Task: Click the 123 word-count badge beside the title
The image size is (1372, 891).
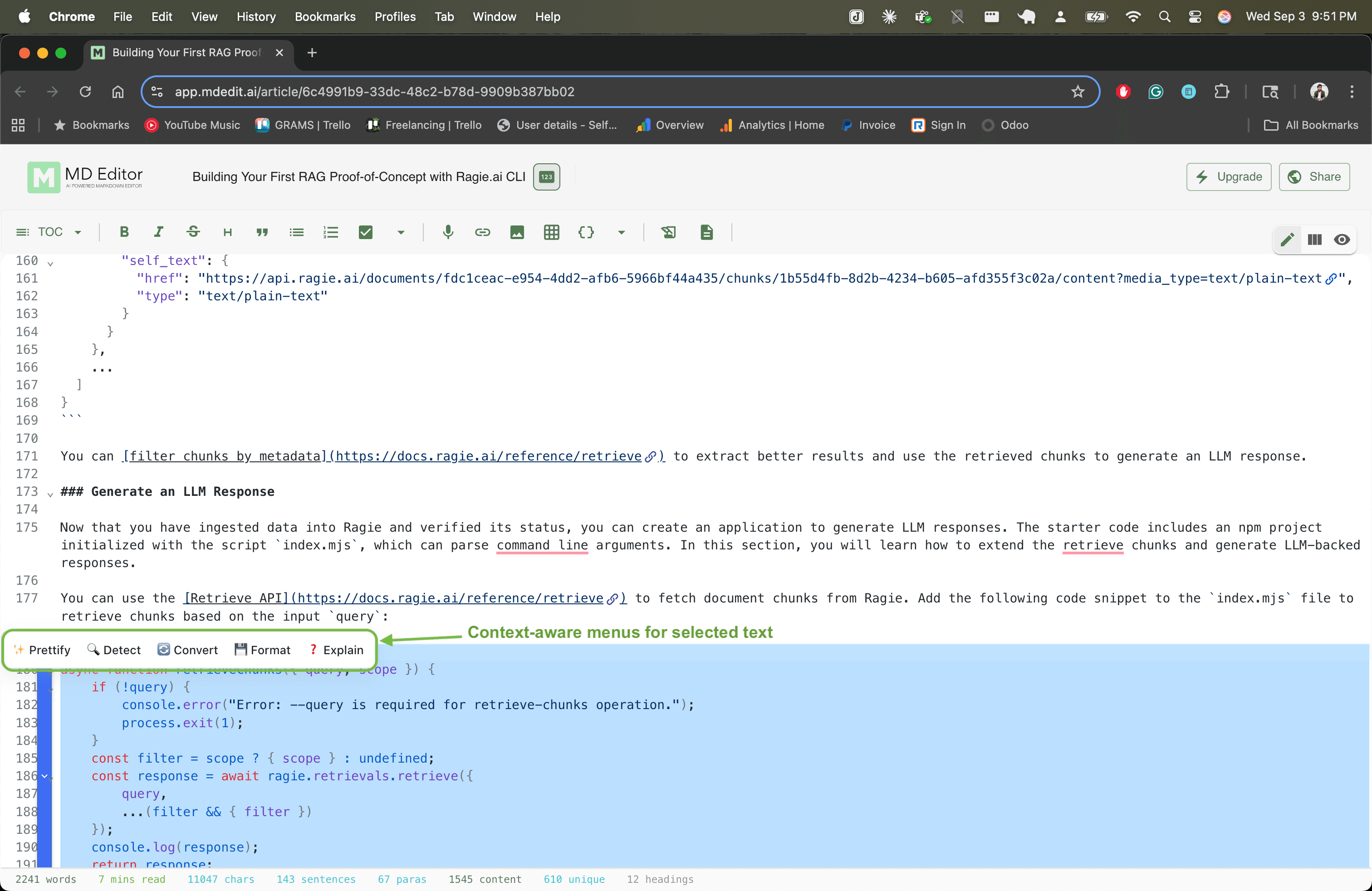Action: 545,177
